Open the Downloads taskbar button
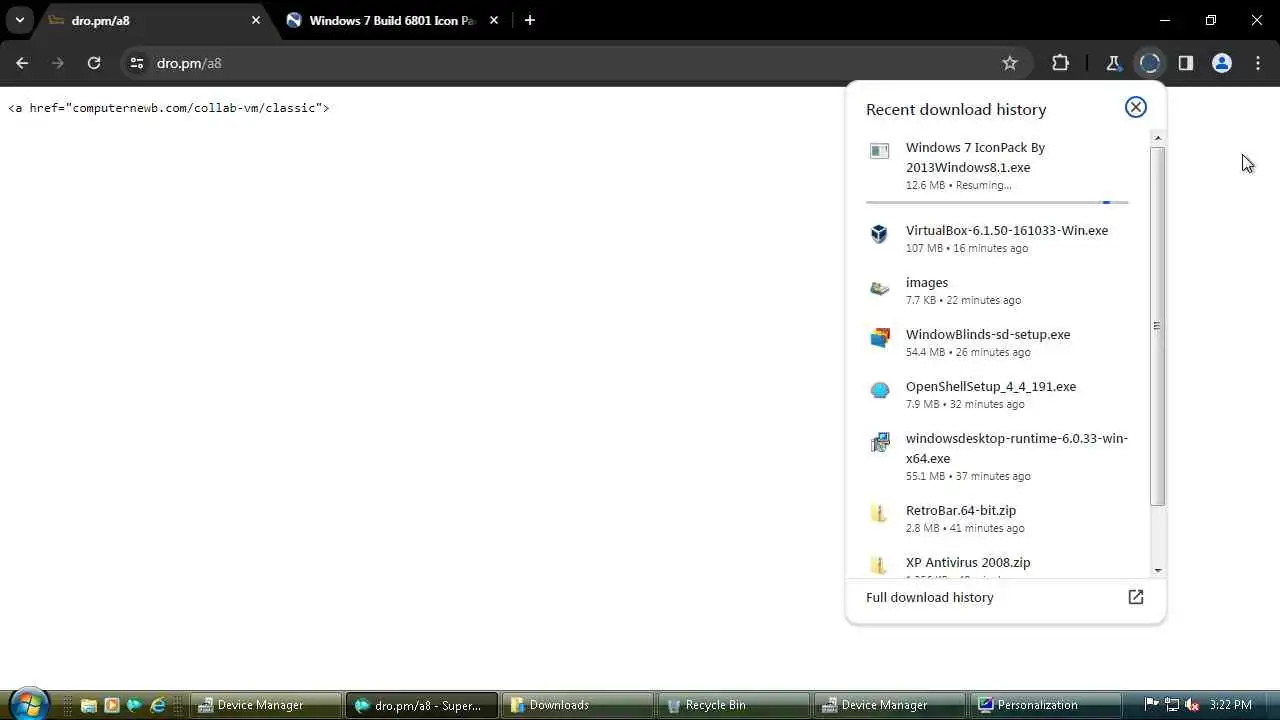 point(577,705)
